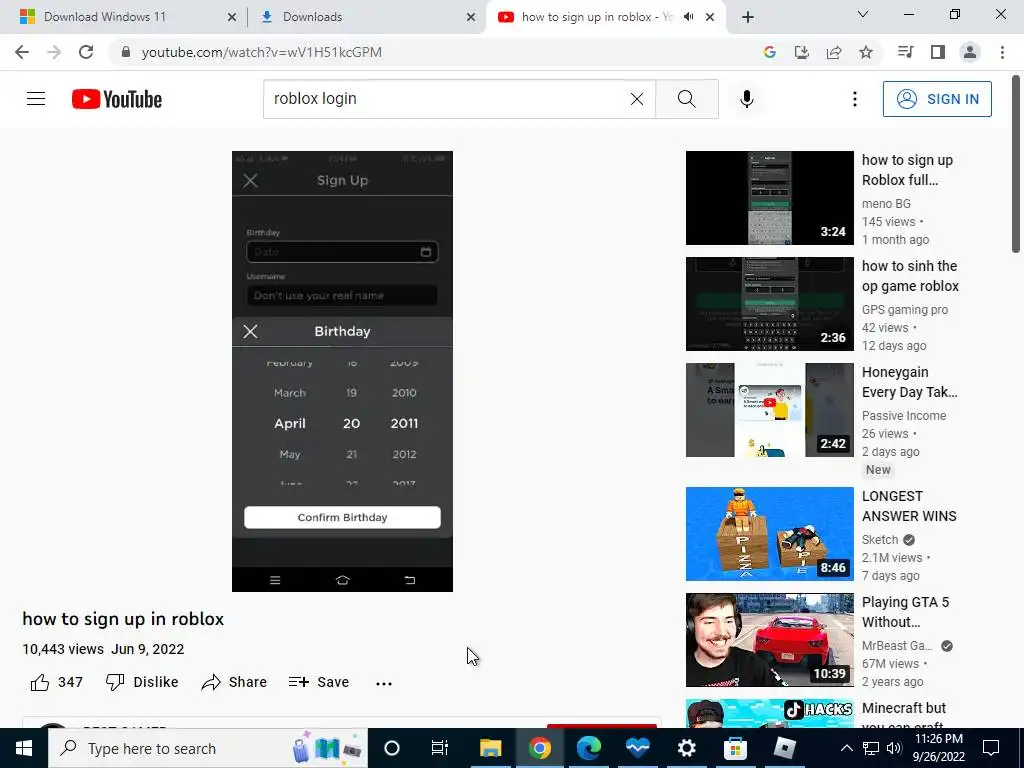Image resolution: width=1024 pixels, height=768 pixels.
Task: Close the Download Windows 11 tab
Action: [x=232, y=18]
